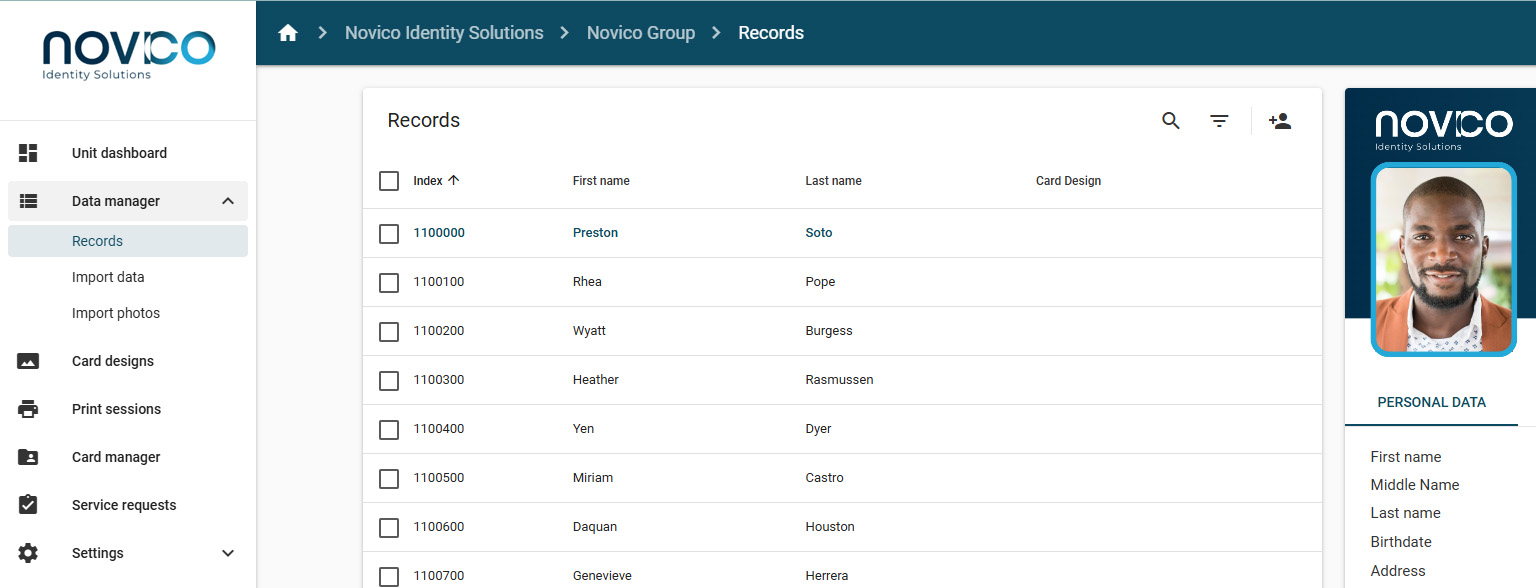Open Card manager in sidebar
This screenshot has width=1536, height=588.
click(x=116, y=457)
